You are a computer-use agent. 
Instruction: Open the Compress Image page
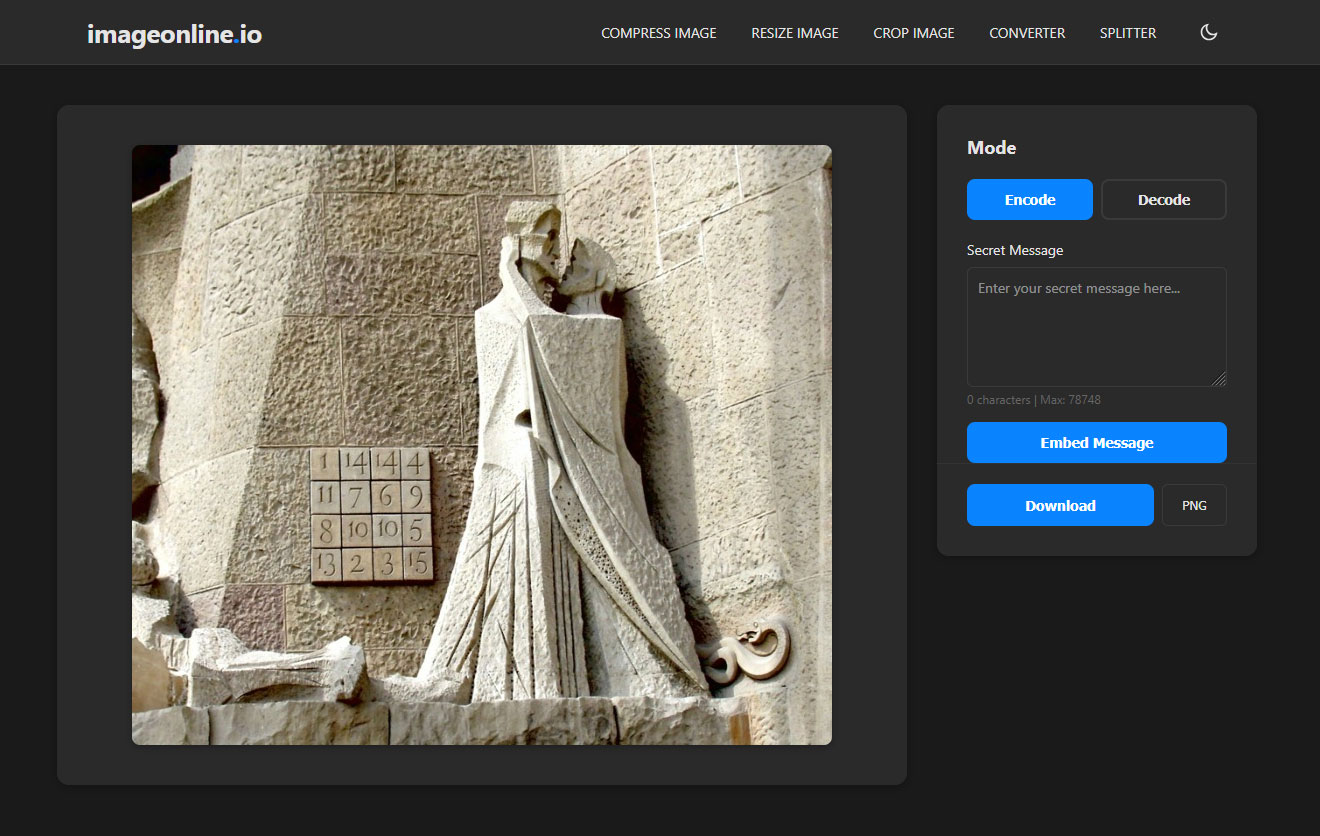pos(658,33)
